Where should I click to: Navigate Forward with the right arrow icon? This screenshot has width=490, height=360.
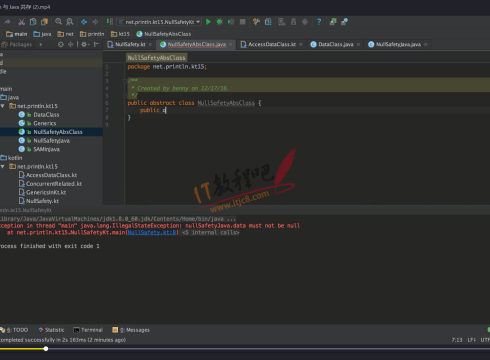(x=95, y=22)
